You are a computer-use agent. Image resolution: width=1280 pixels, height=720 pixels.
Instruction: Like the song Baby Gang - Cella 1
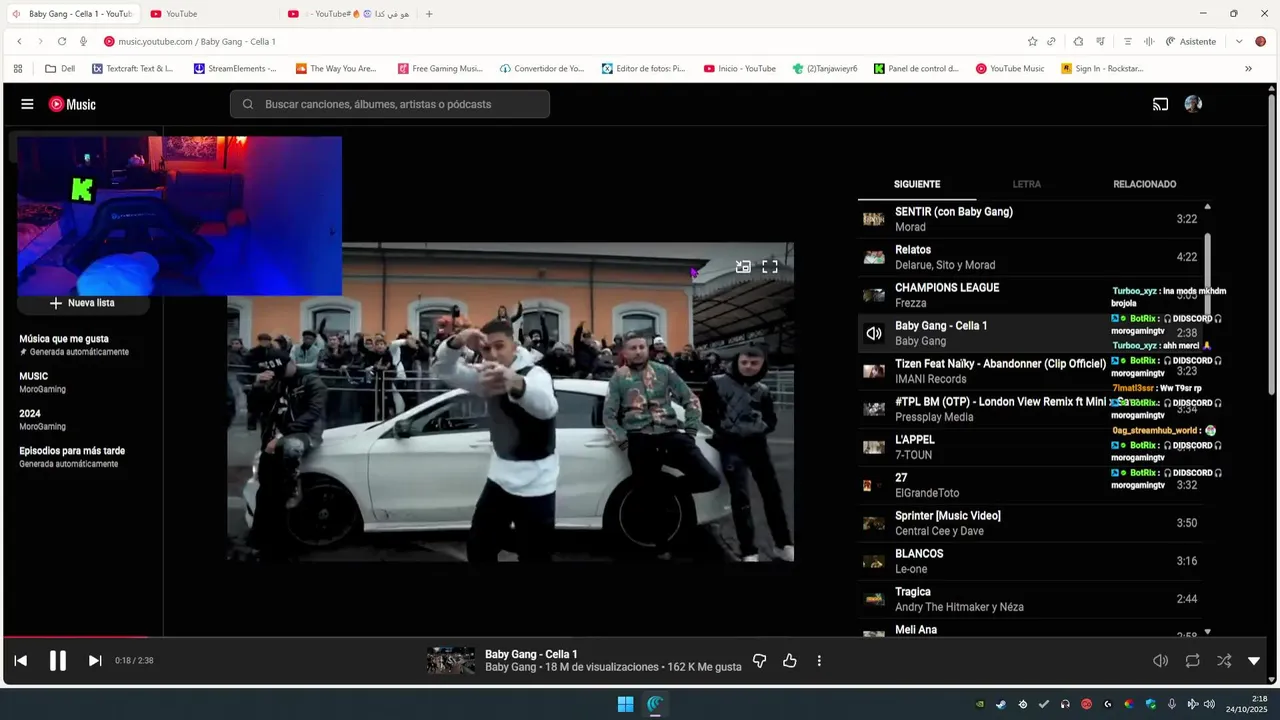coord(790,660)
